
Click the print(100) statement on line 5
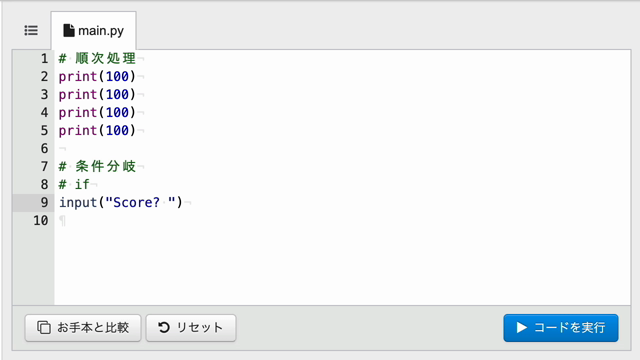[97, 131]
